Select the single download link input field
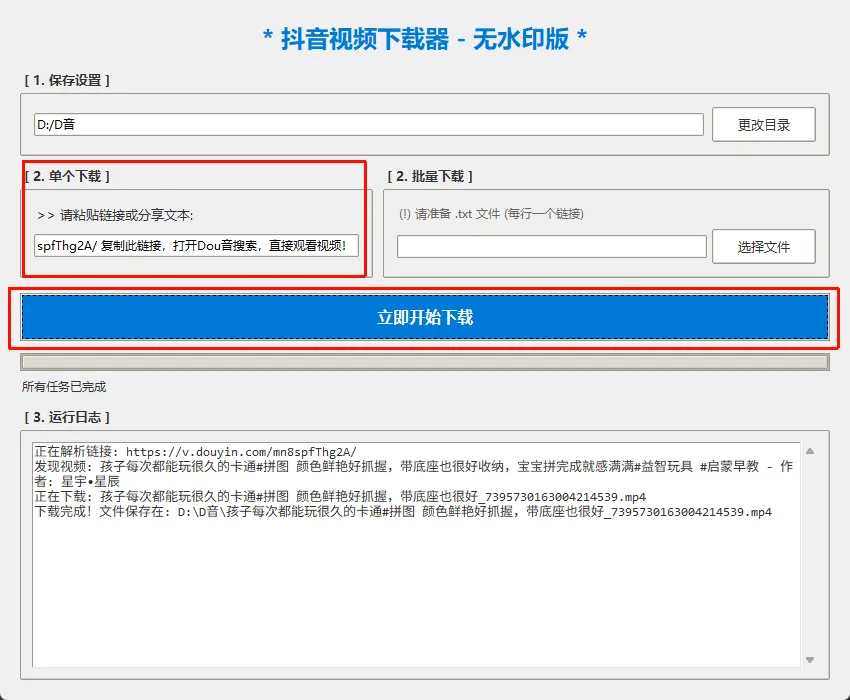Image resolution: width=850 pixels, height=700 pixels. [x=196, y=246]
